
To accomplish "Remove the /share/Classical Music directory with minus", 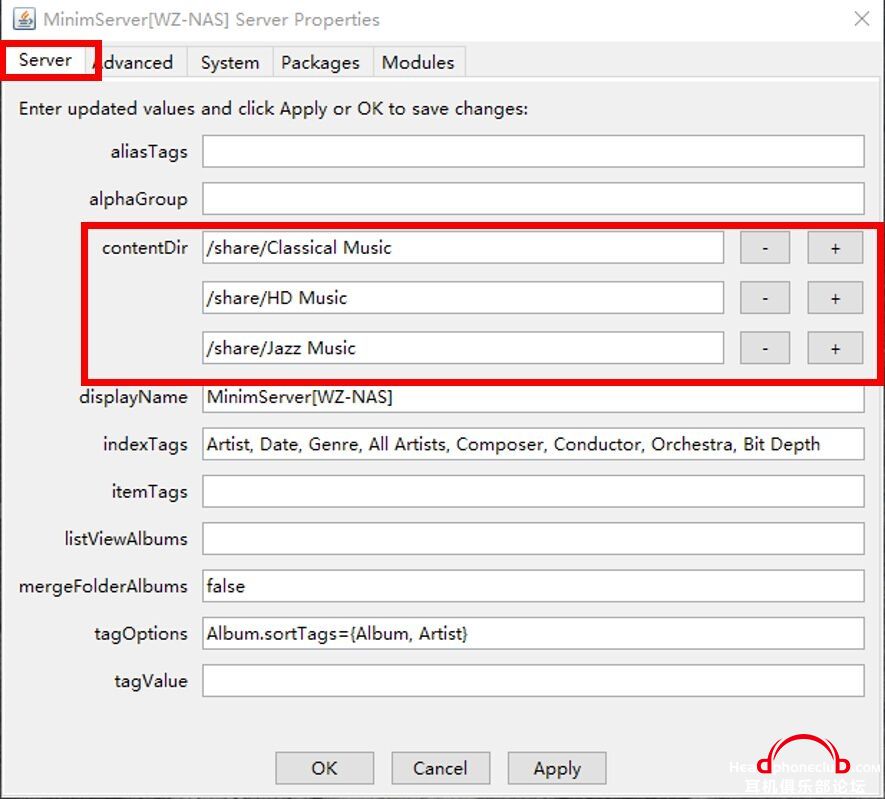I will click(x=765, y=248).
